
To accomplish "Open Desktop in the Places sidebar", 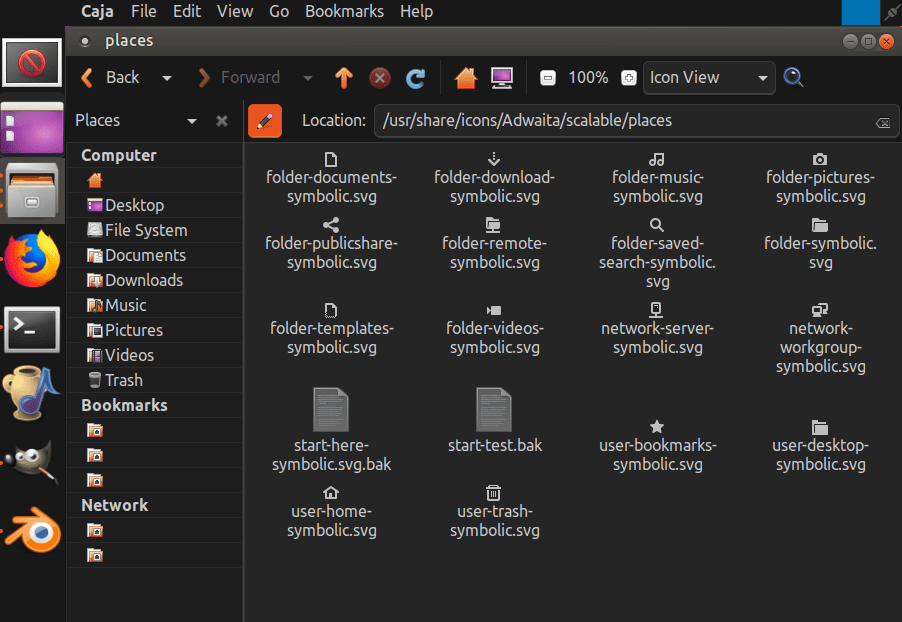I will point(154,205).
